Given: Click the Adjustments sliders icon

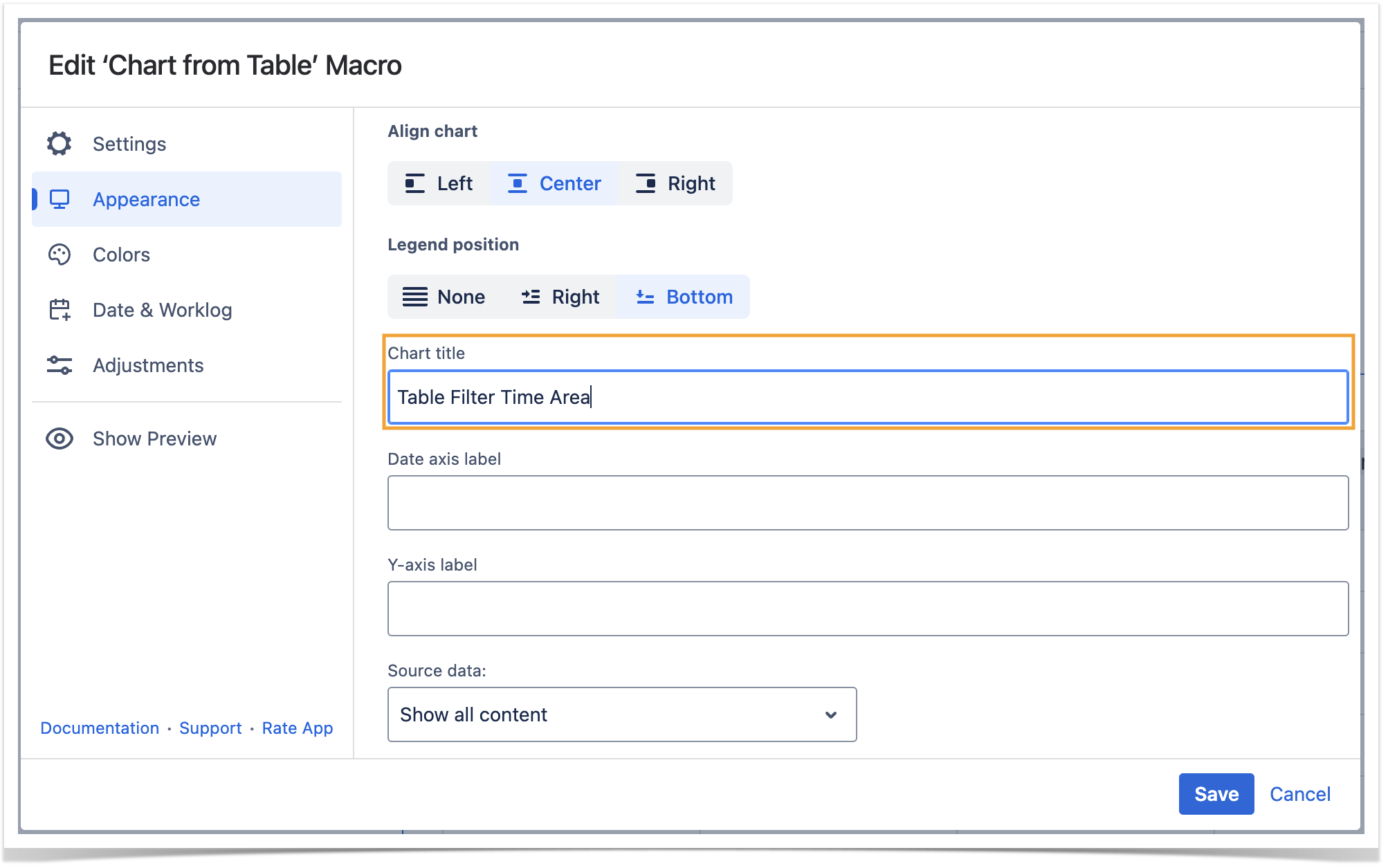Looking at the screenshot, I should 60,365.
